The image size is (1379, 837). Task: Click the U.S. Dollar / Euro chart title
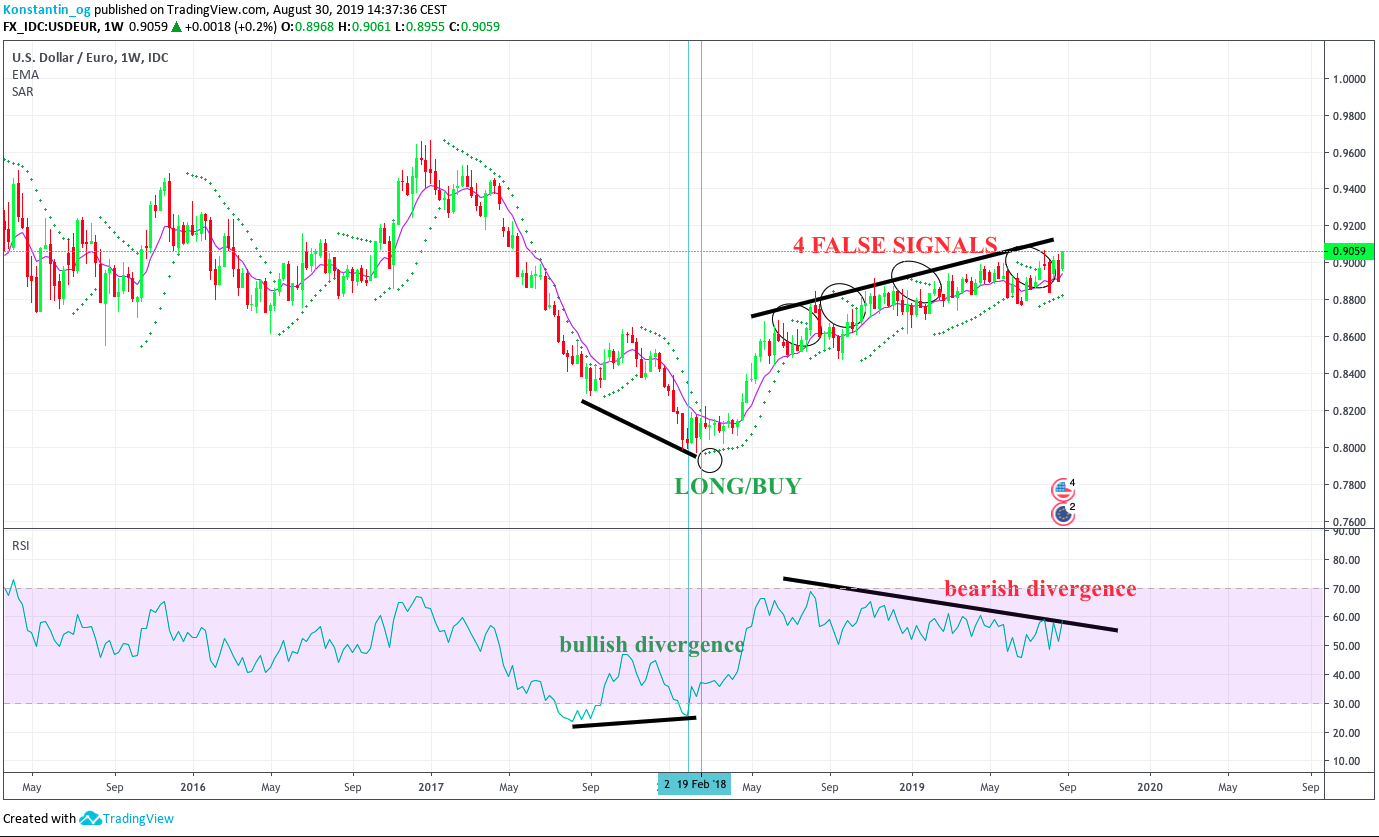pos(90,58)
